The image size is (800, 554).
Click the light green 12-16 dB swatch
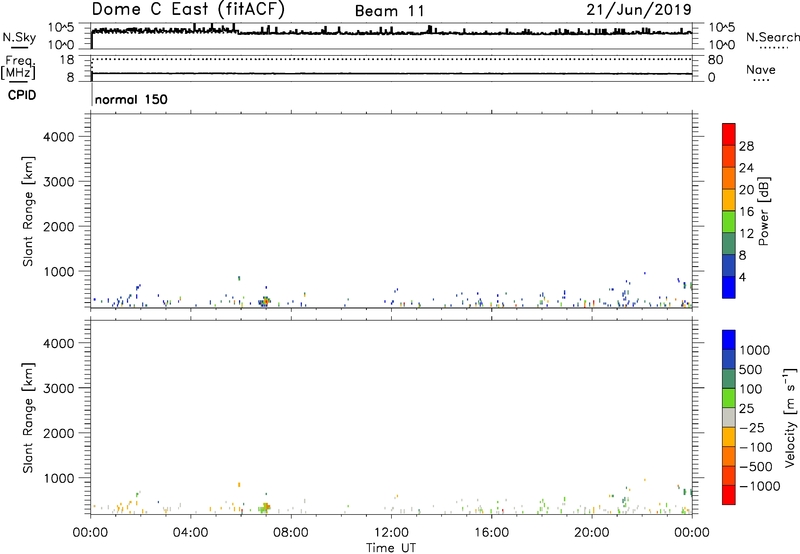(x=729, y=222)
